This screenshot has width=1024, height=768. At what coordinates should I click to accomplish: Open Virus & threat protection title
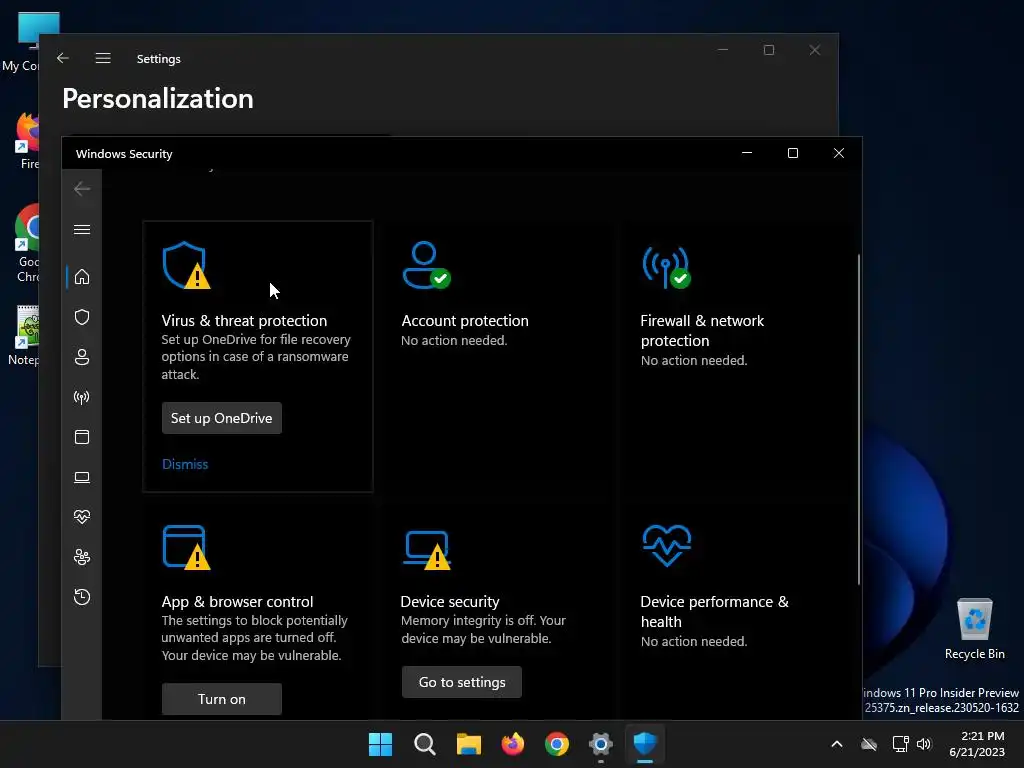(244, 321)
